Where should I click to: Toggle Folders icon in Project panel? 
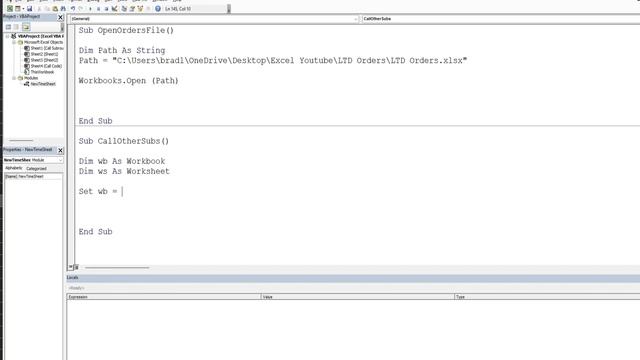(x=26, y=27)
